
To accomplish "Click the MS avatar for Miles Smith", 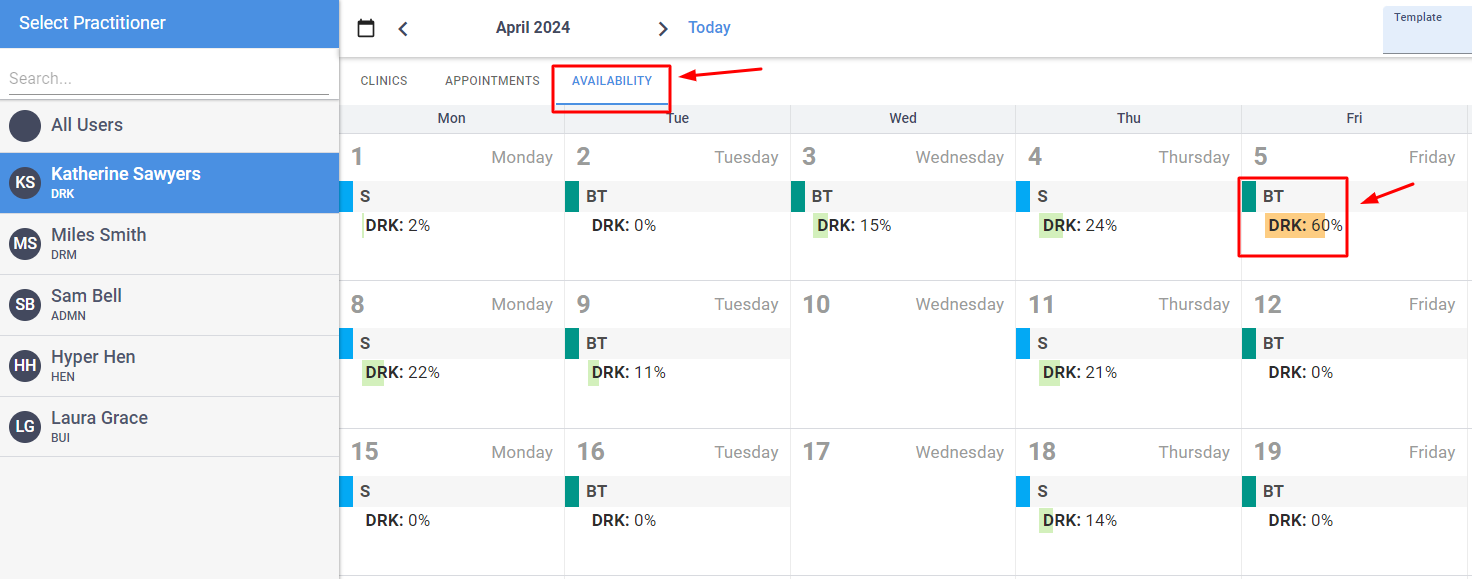I will [25, 244].
